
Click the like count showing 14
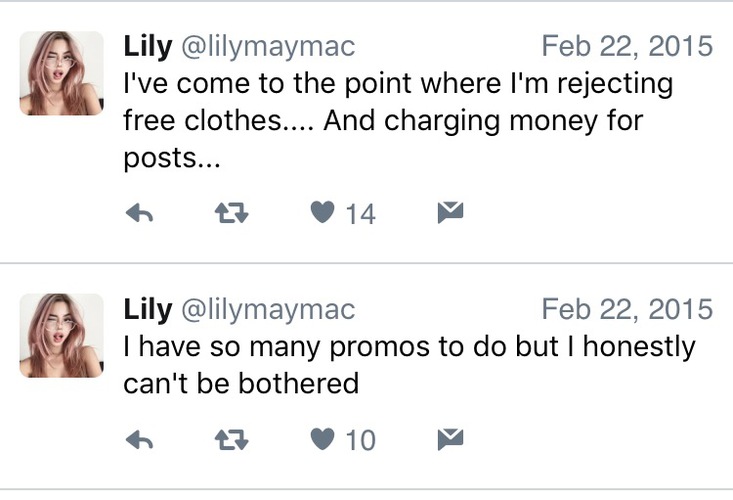click(x=360, y=214)
